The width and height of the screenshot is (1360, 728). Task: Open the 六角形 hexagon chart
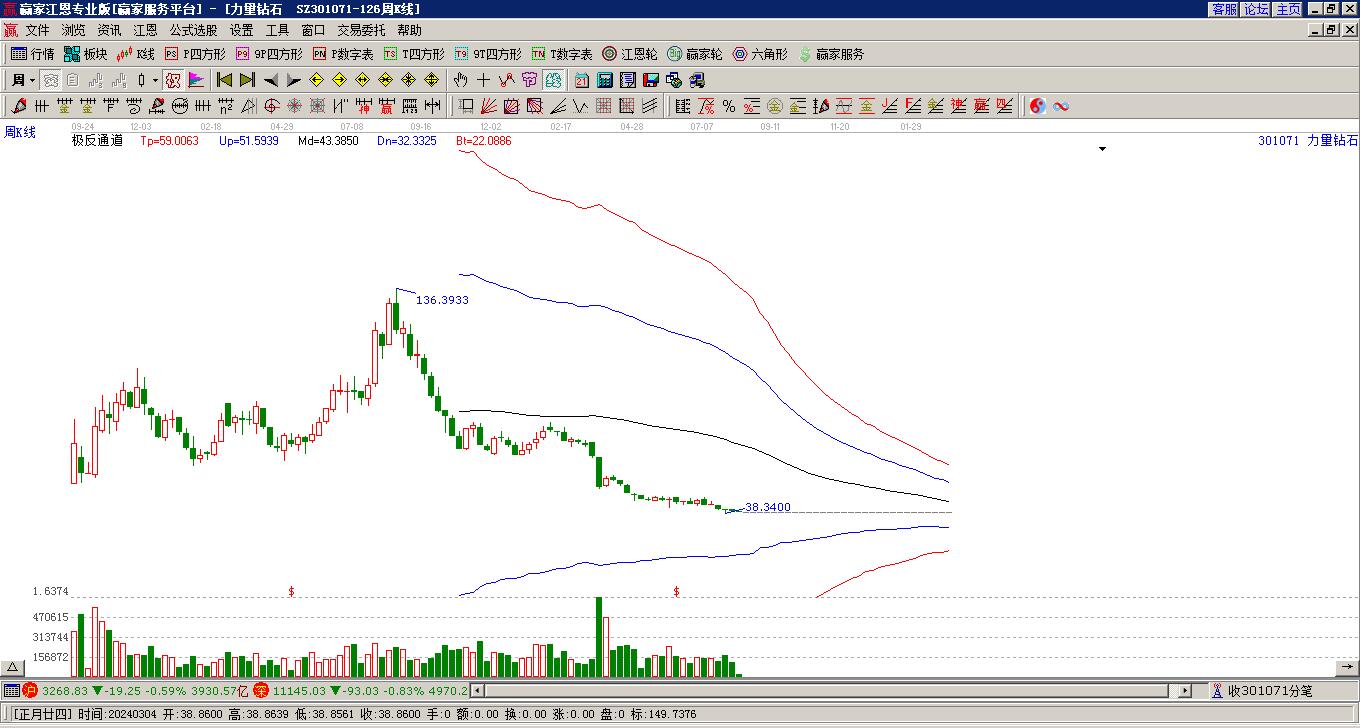[760, 54]
